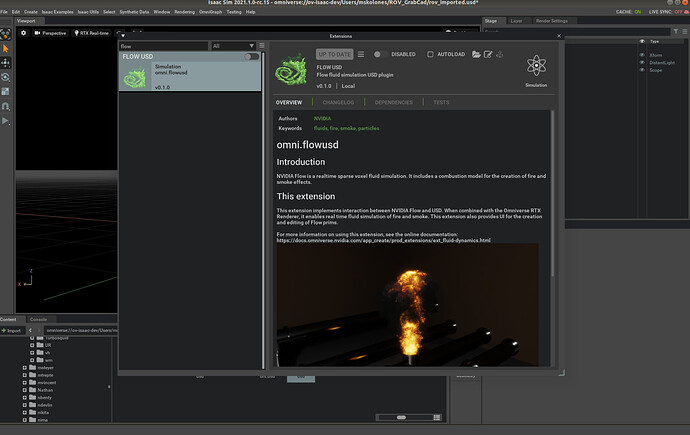The height and width of the screenshot is (435, 690).
Task: Click the fire simulation preview image
Action: [x=407, y=305]
